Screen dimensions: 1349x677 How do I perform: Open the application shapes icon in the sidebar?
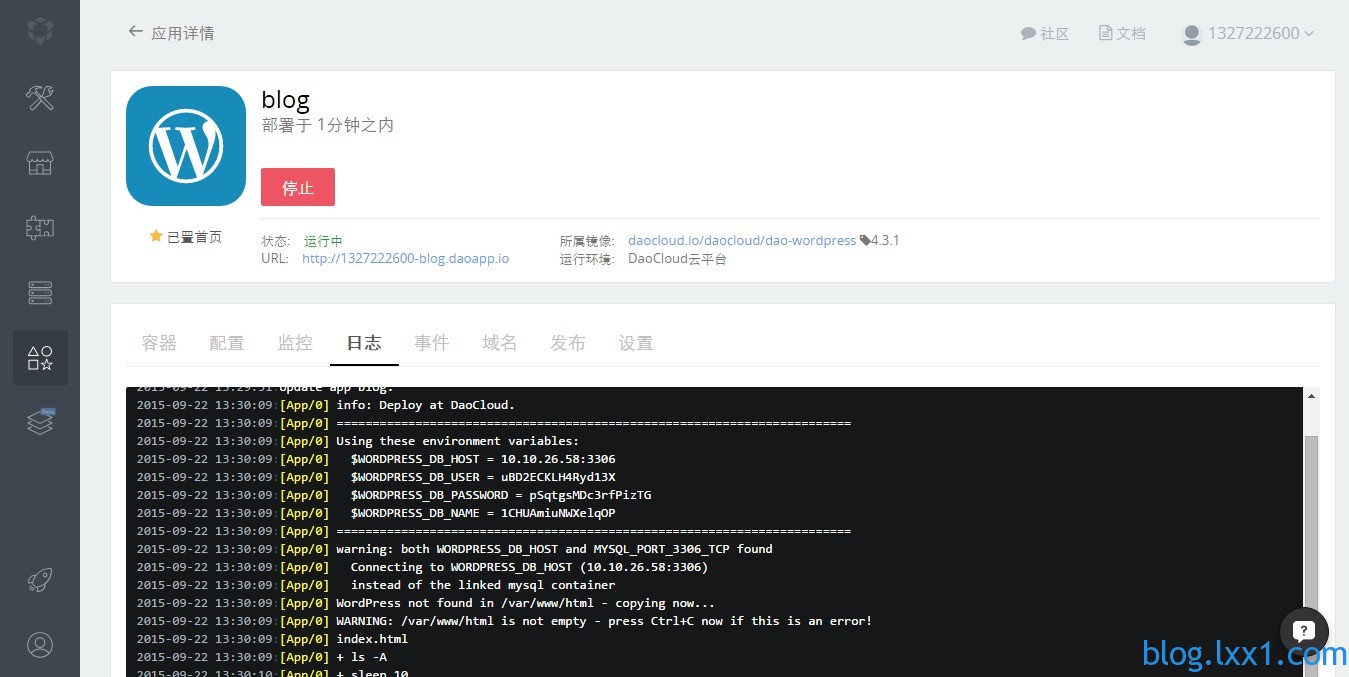(40, 358)
